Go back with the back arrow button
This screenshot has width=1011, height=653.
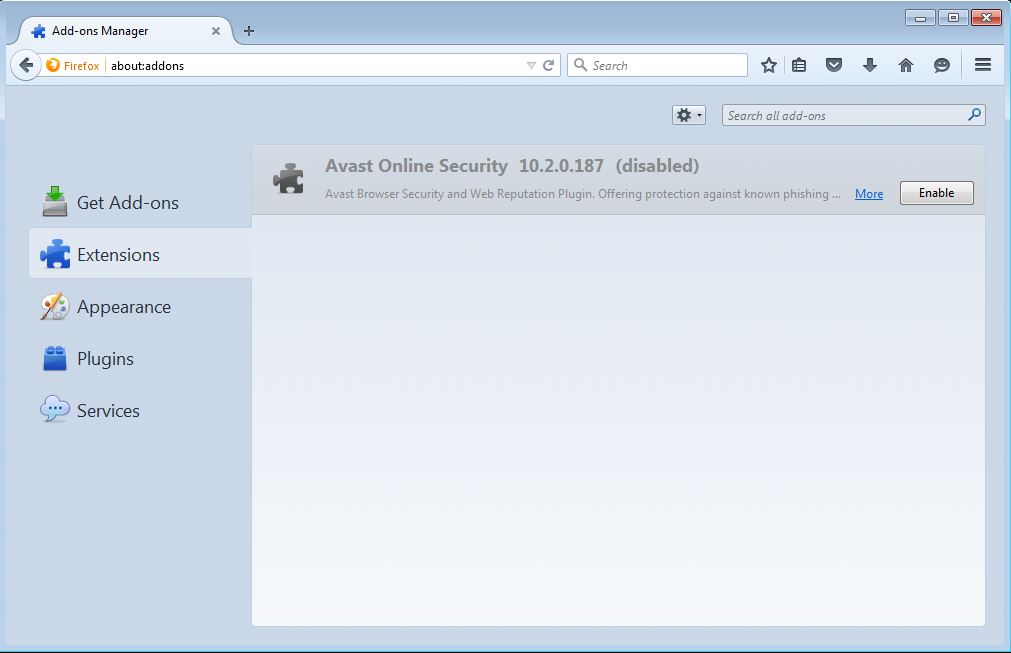[26, 65]
